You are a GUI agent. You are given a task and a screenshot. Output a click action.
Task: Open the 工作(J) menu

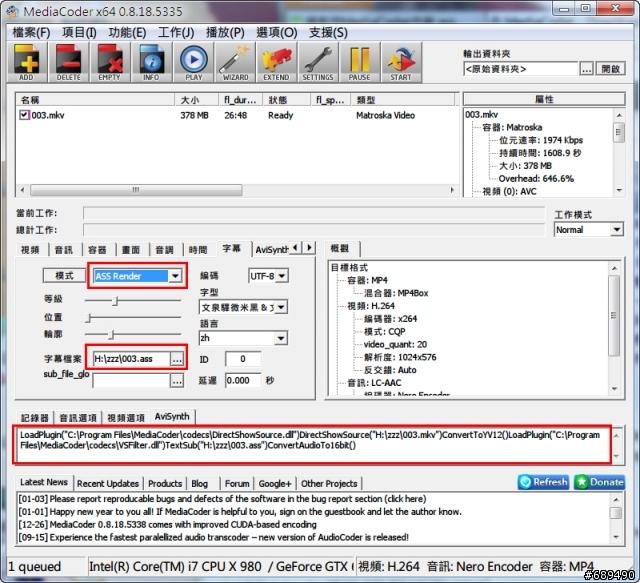(x=176, y=32)
